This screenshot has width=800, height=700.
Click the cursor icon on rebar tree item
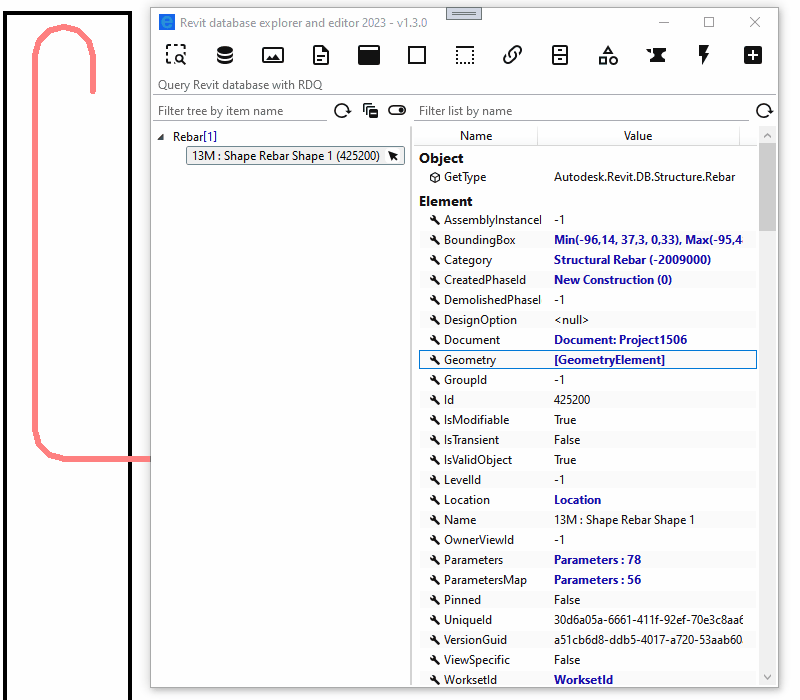pyautogui.click(x=393, y=156)
